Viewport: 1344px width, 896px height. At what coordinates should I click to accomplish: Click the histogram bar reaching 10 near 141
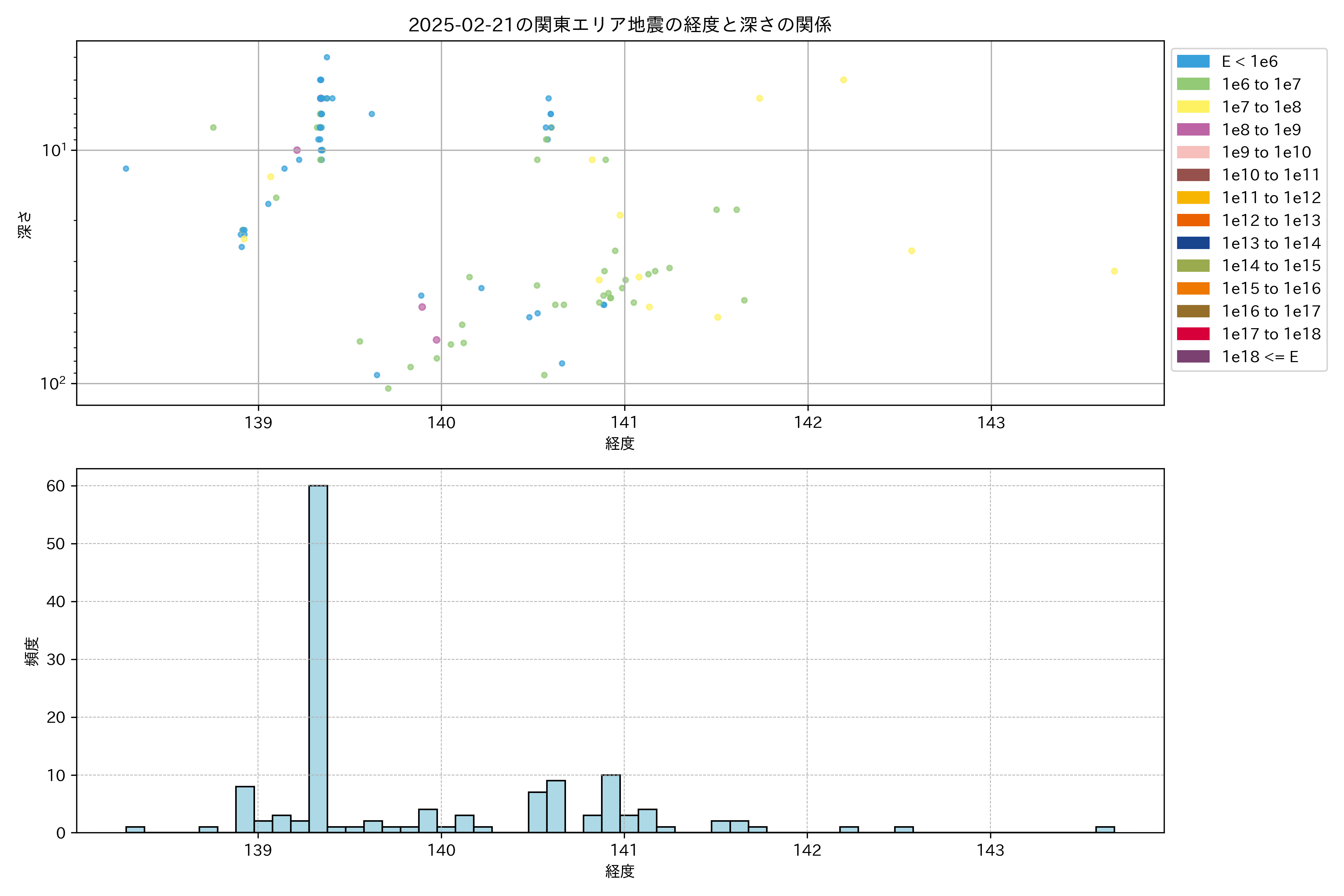pos(610,803)
